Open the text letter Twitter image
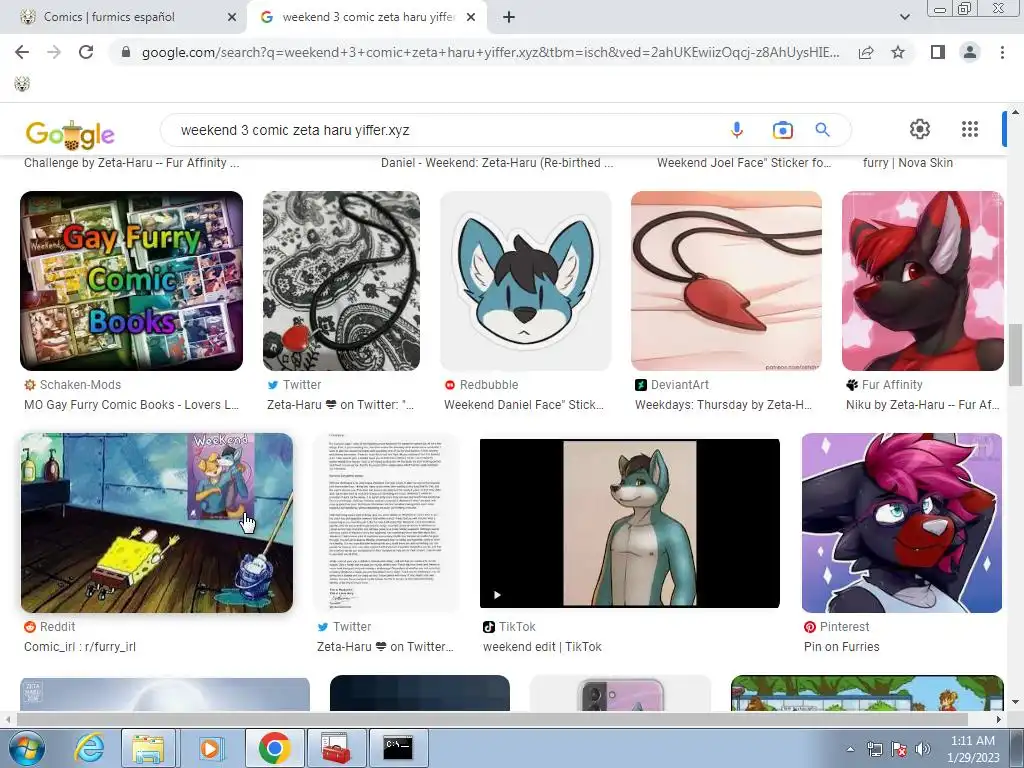 [386, 522]
